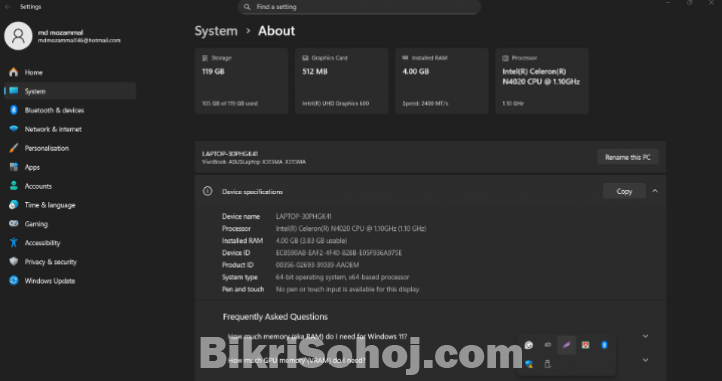The image size is (722, 381).
Task: Click the Home house icon in sidebar
Action: (14, 72)
